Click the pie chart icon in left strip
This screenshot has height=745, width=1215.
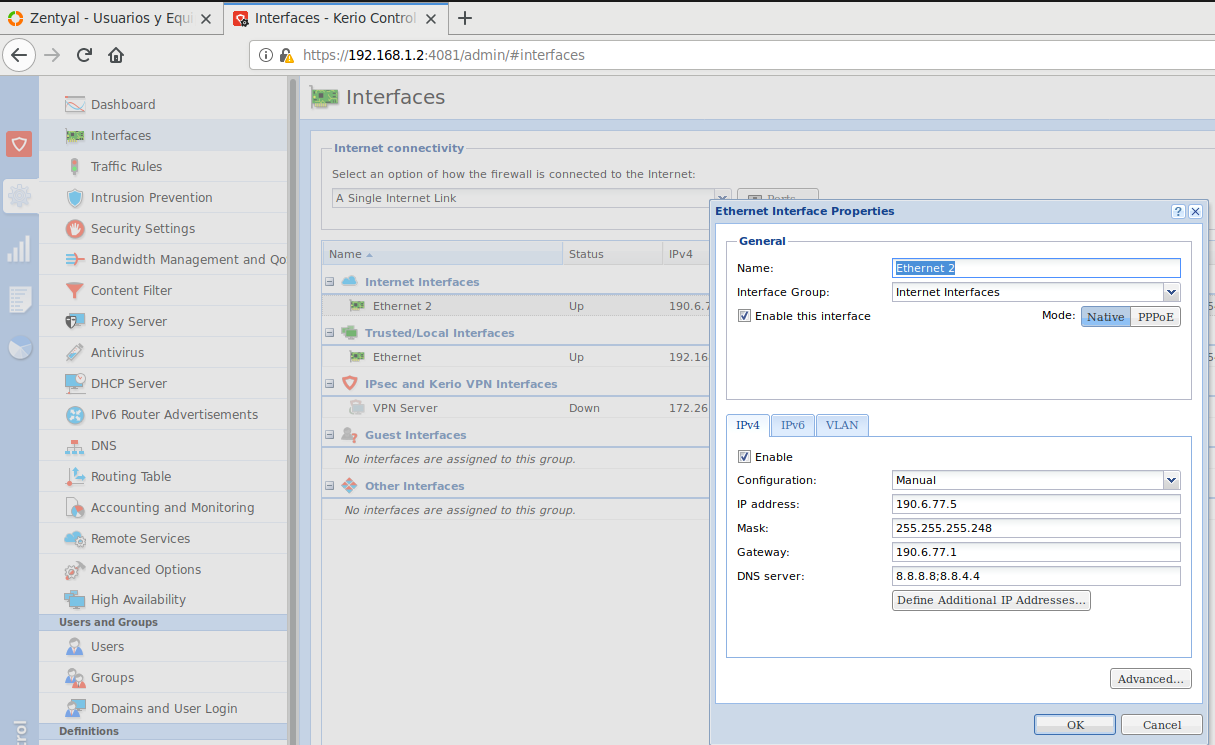[19, 348]
